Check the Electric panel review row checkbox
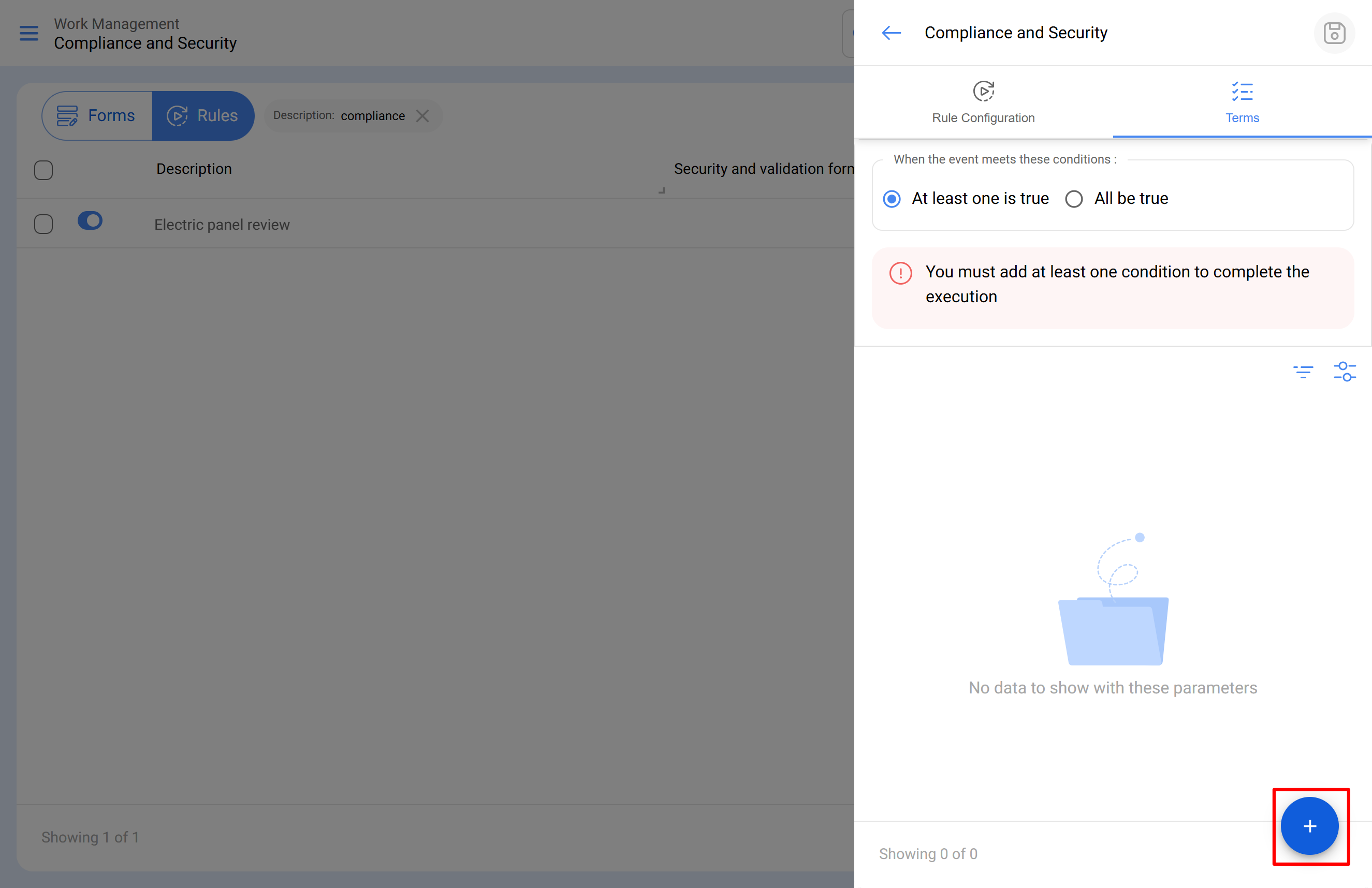Image resolution: width=1372 pixels, height=888 pixels. 43,224
